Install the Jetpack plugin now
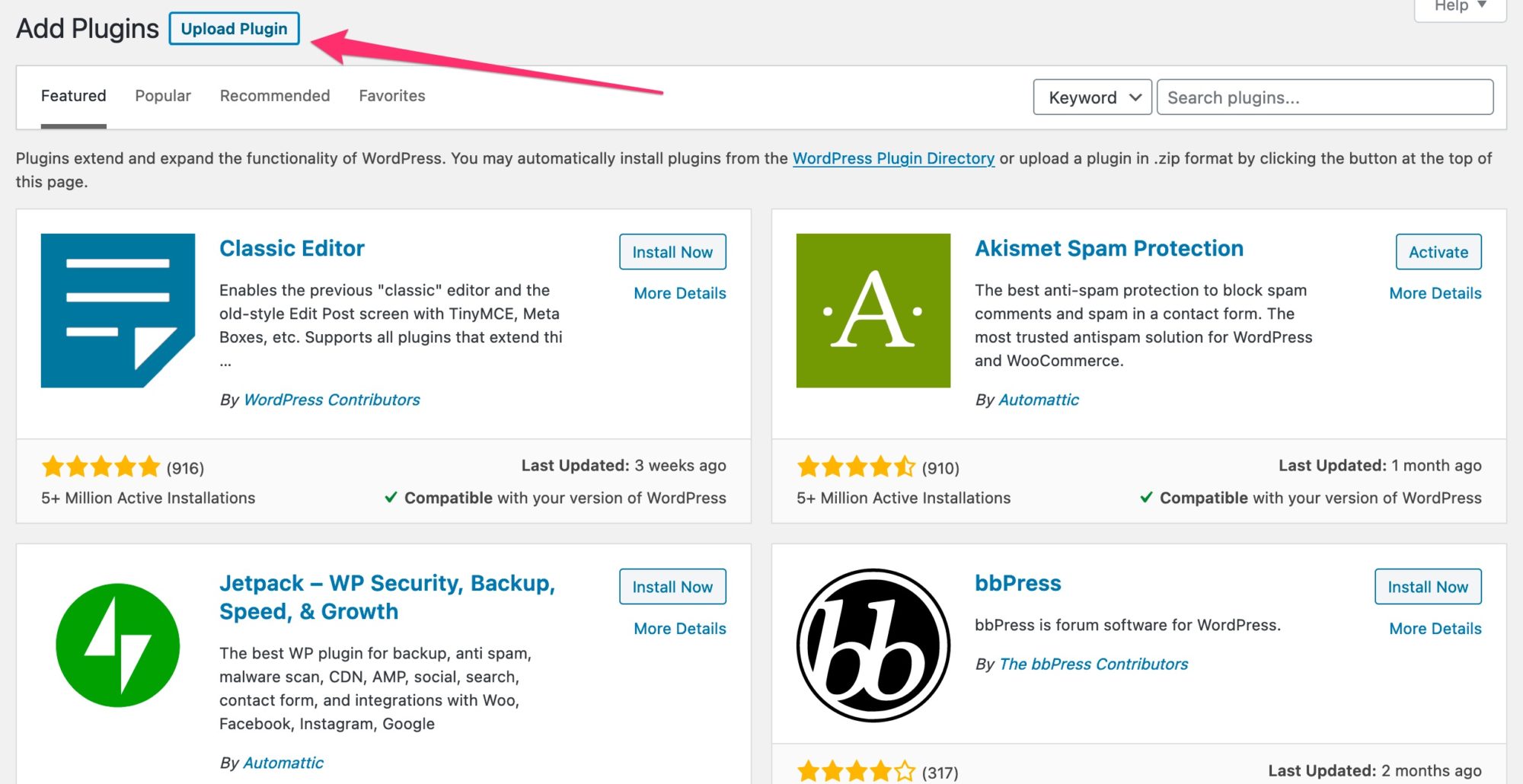The height and width of the screenshot is (784, 1523). pyautogui.click(x=672, y=587)
